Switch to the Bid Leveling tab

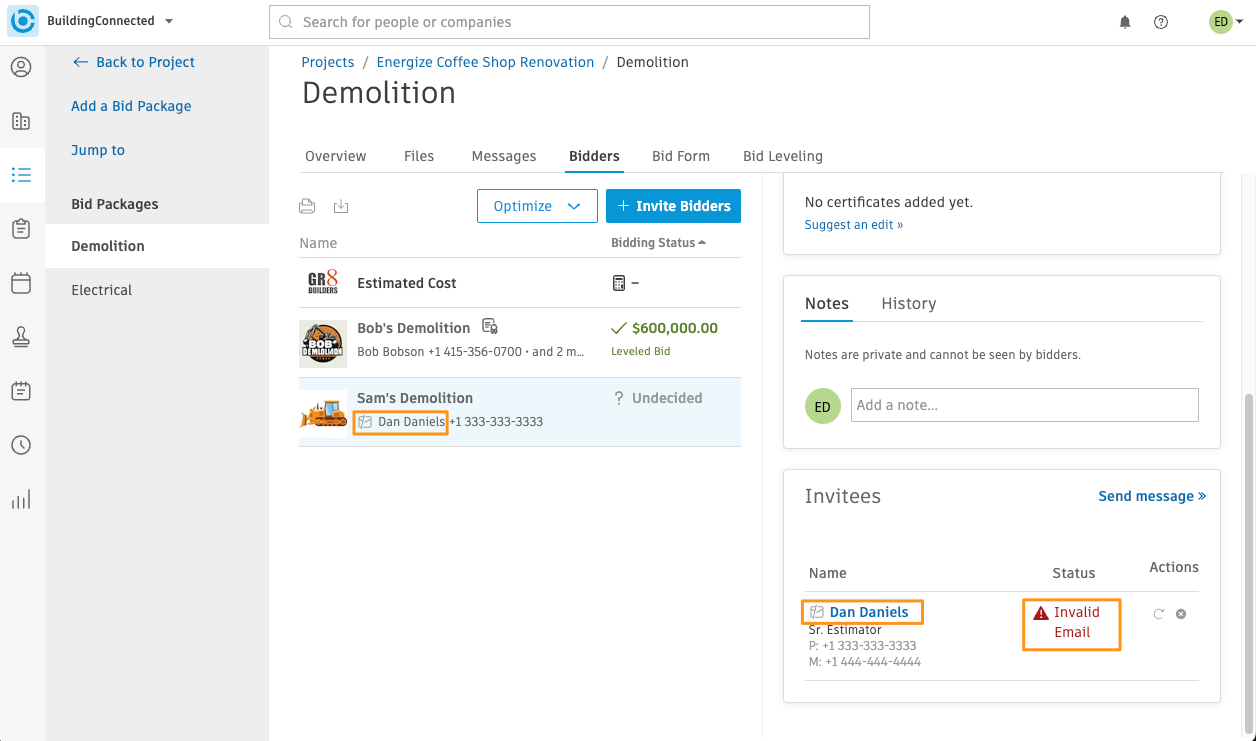point(783,156)
